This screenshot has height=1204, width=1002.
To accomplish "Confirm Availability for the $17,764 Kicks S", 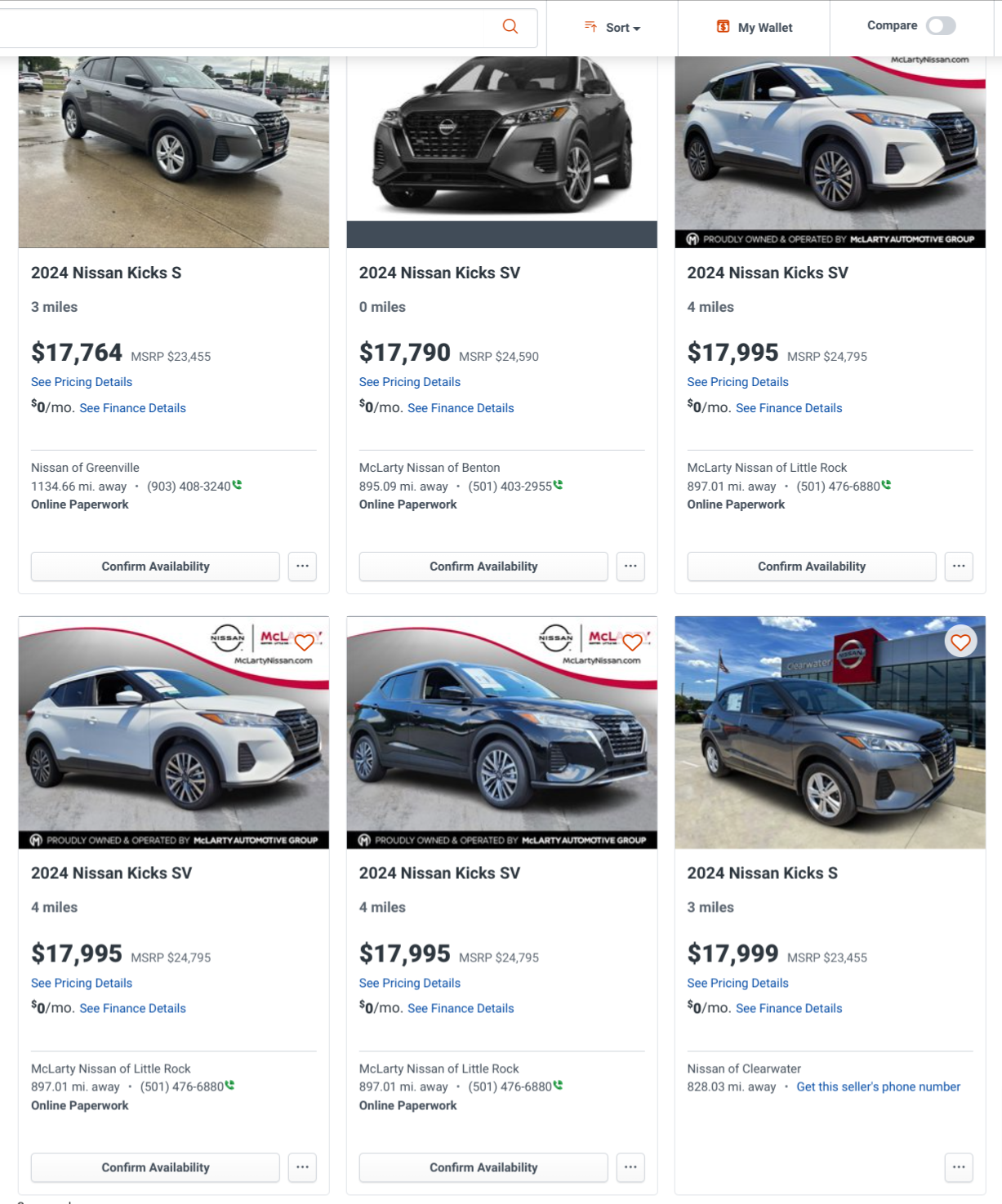I will pos(155,566).
